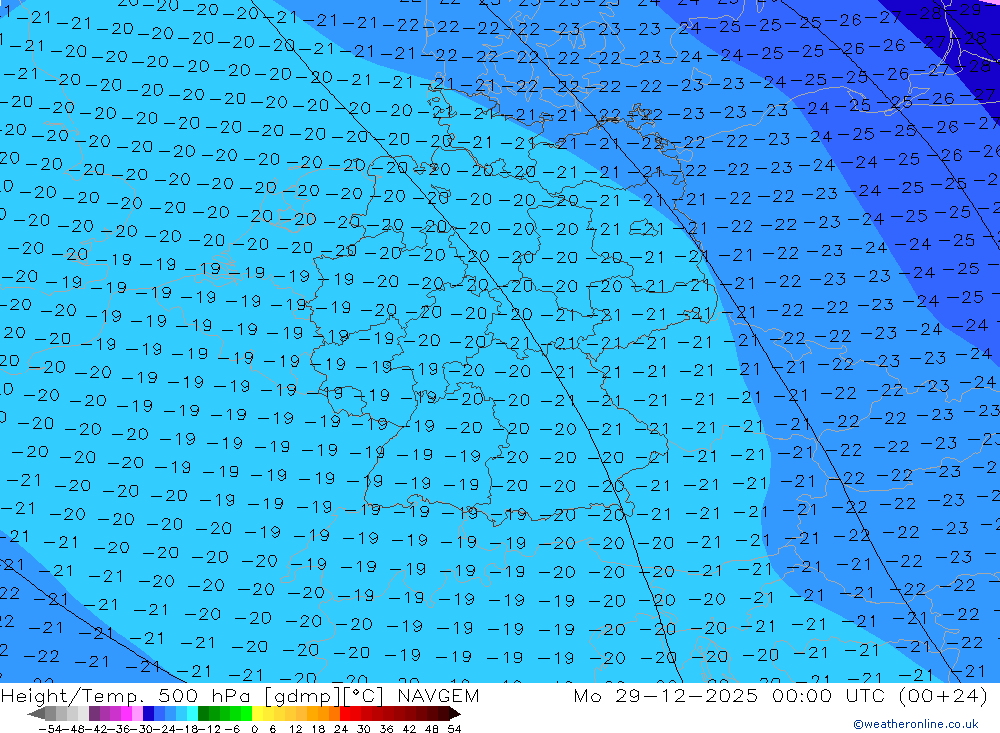Screen dimensions: 1000x733
Task: Click the 'Mo 29-12-2025 00:00 UTC' timestamp
Action: tap(731, 695)
